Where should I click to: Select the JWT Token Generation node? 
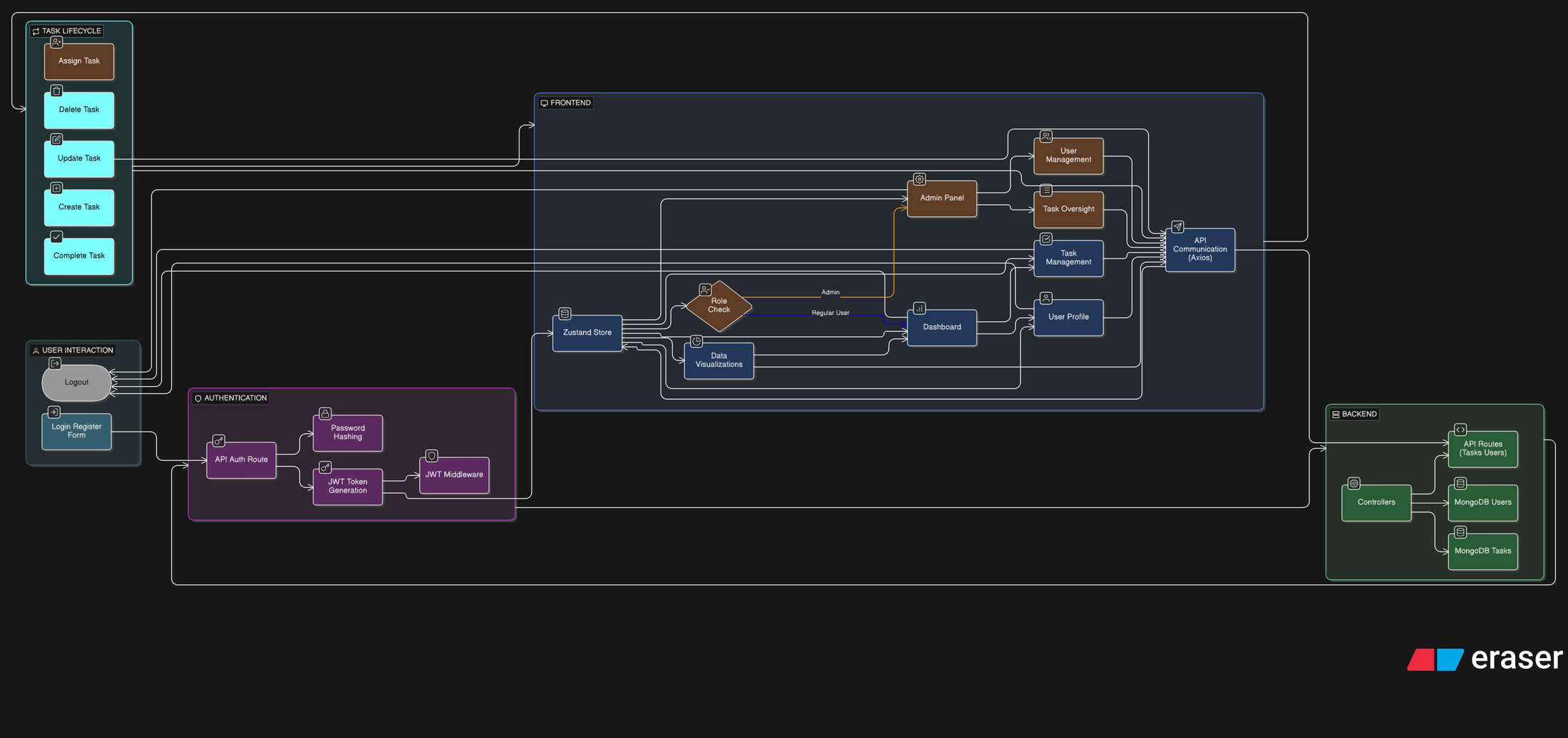[348, 487]
